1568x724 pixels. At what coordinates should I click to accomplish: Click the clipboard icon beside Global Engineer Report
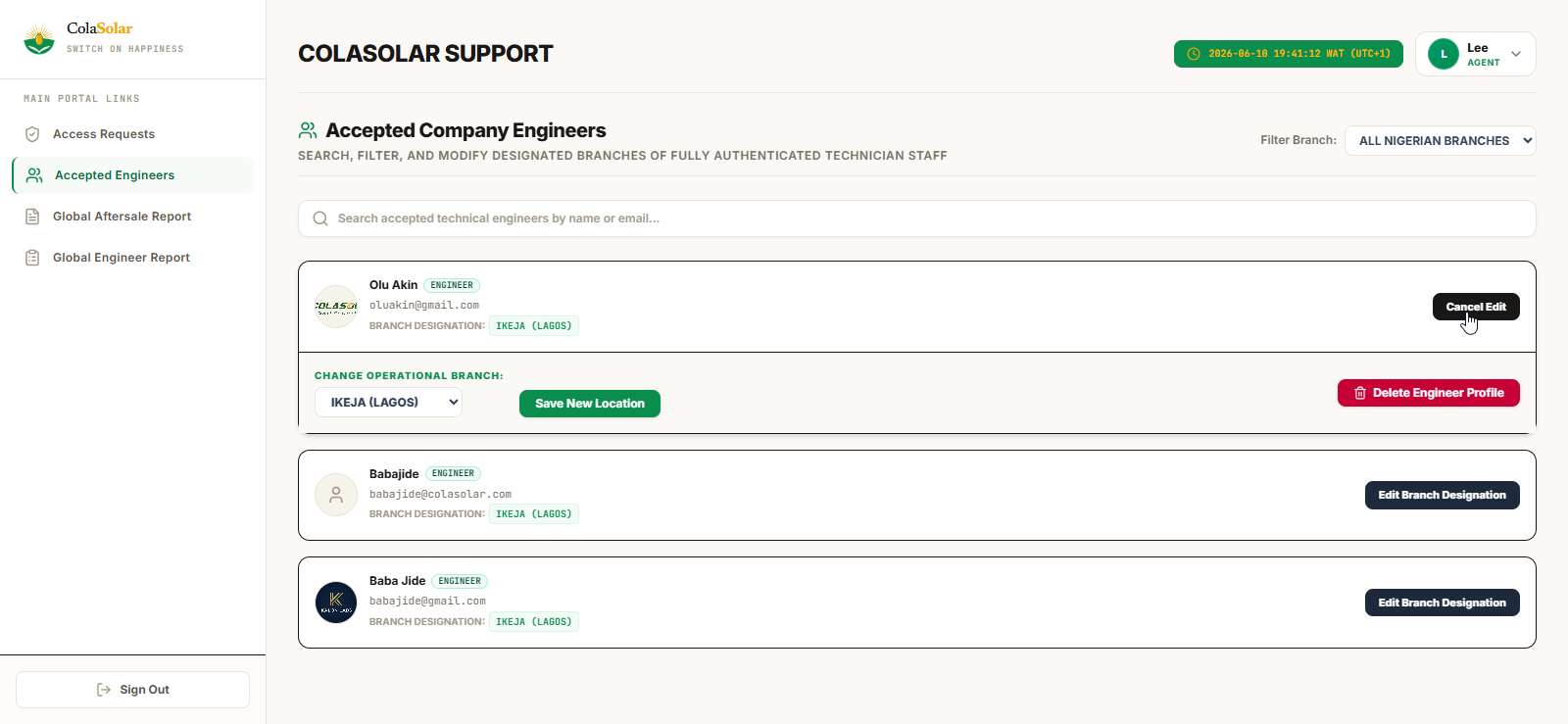(x=32, y=258)
